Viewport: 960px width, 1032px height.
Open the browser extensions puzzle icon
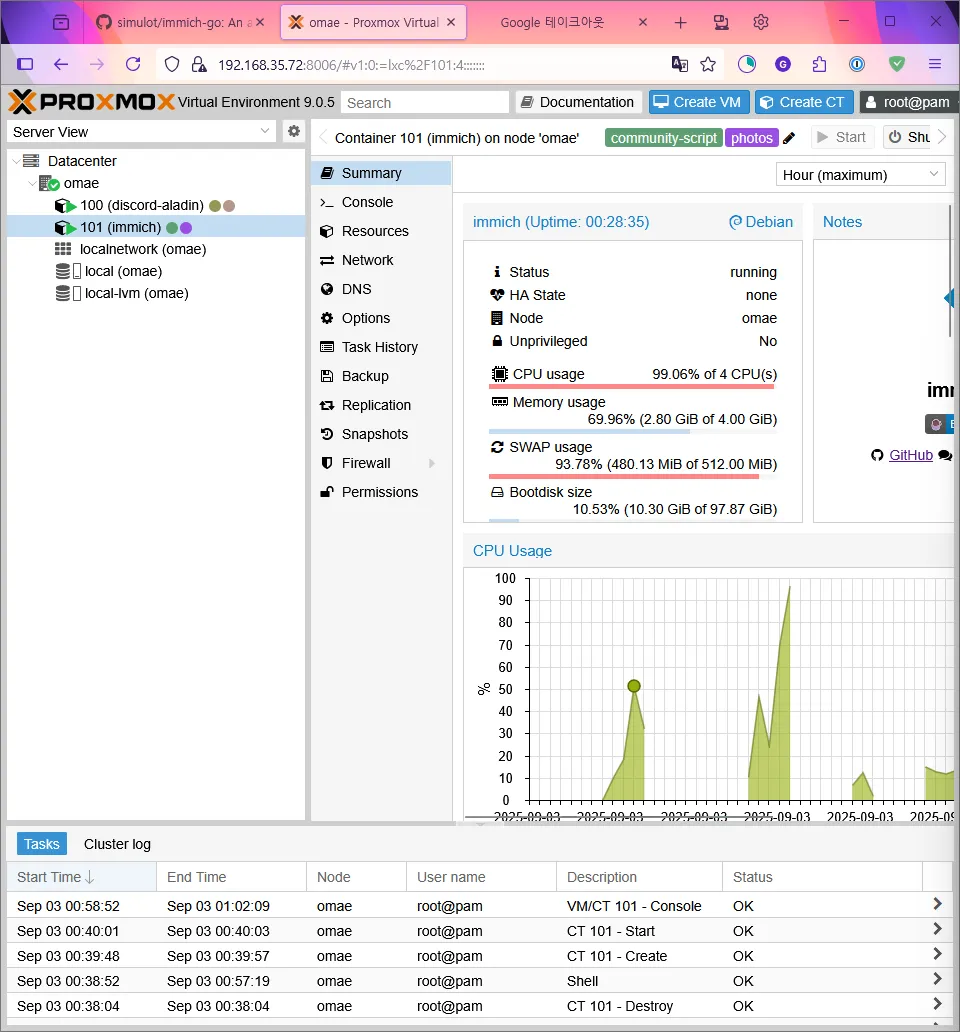819,64
